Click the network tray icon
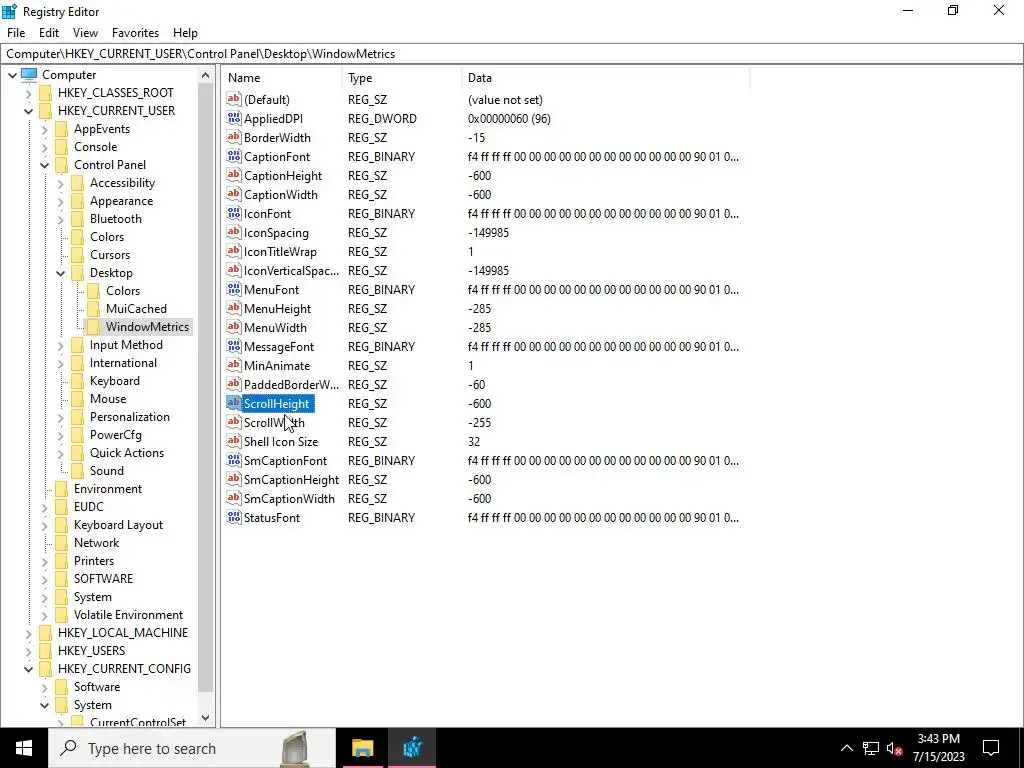This screenshot has height=768, width=1024. 871,748
